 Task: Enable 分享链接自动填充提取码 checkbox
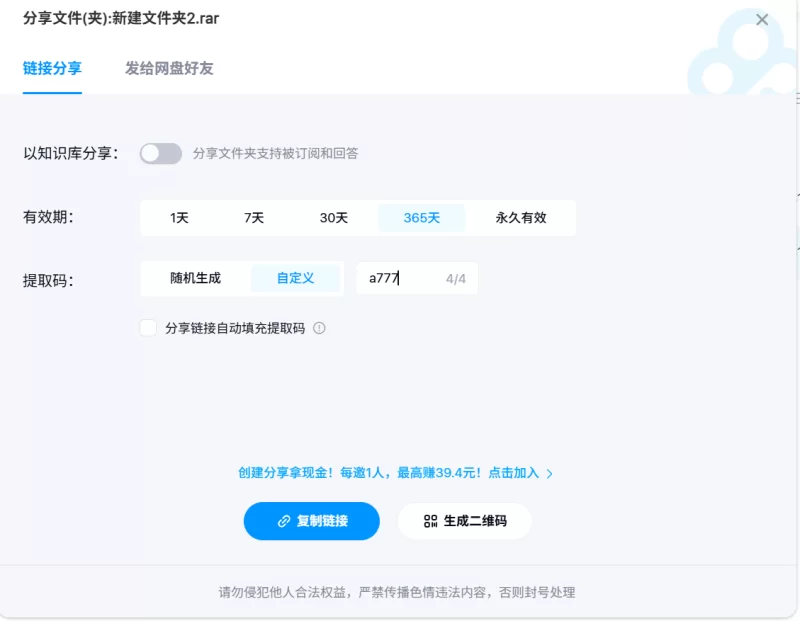(148, 328)
